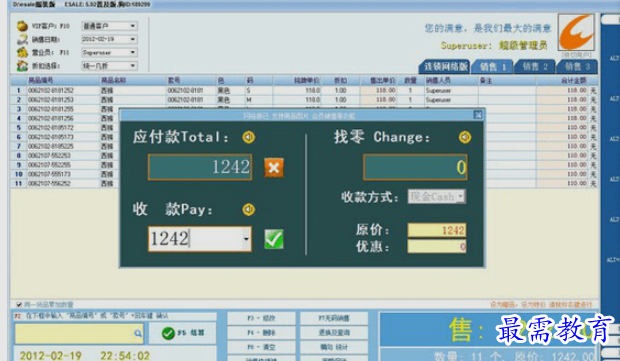The image size is (620, 361).
Task: Play the 收款Pay speaker icon
Action: (x=249, y=209)
